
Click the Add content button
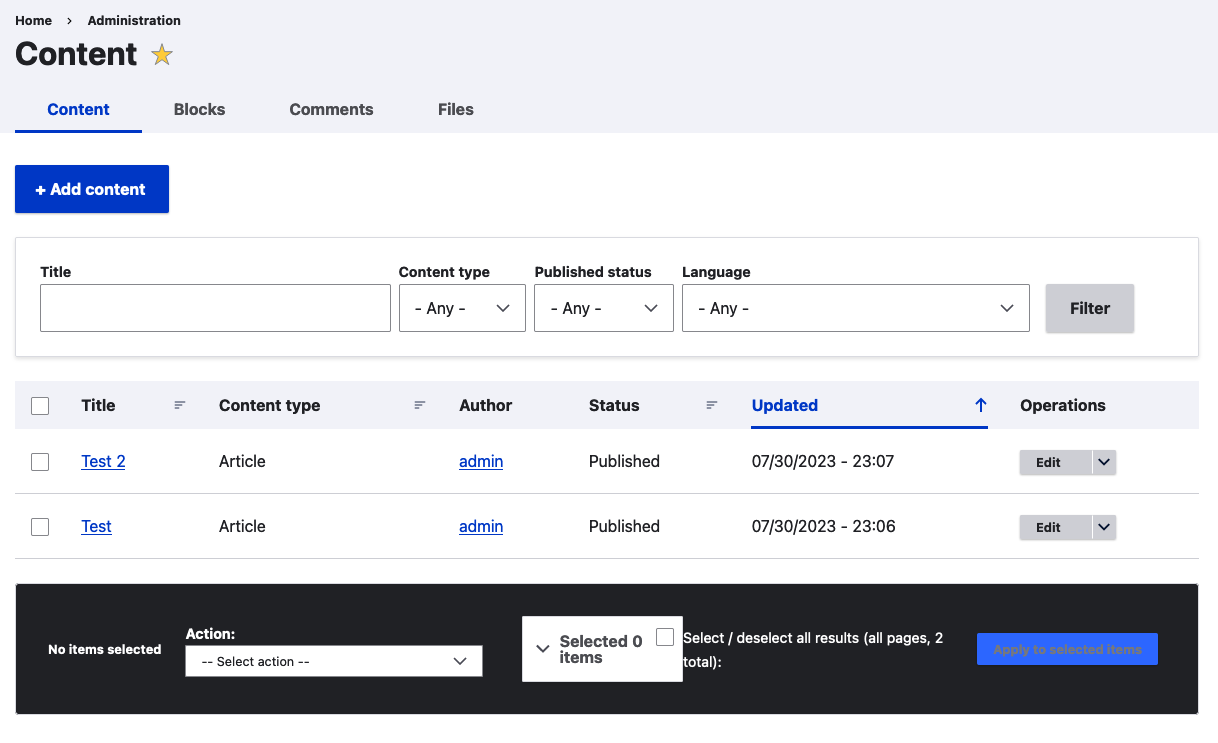(91, 189)
